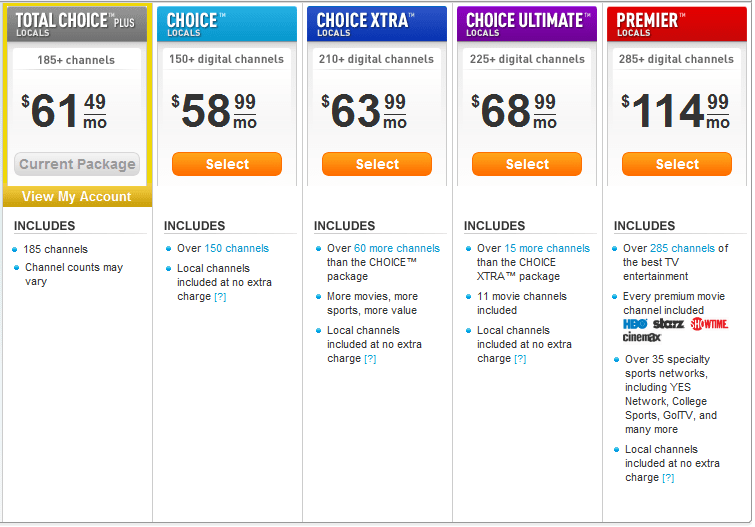Screen dimensions: 755x527
Task: Click the Choice Xtra Locals header
Action: tap(377, 24)
